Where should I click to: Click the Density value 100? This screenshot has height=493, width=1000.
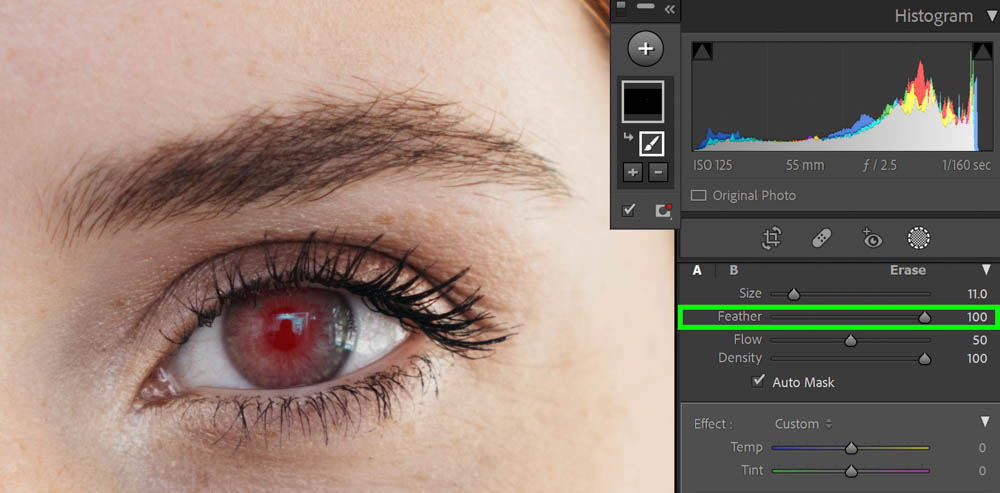pyautogui.click(x=976, y=358)
